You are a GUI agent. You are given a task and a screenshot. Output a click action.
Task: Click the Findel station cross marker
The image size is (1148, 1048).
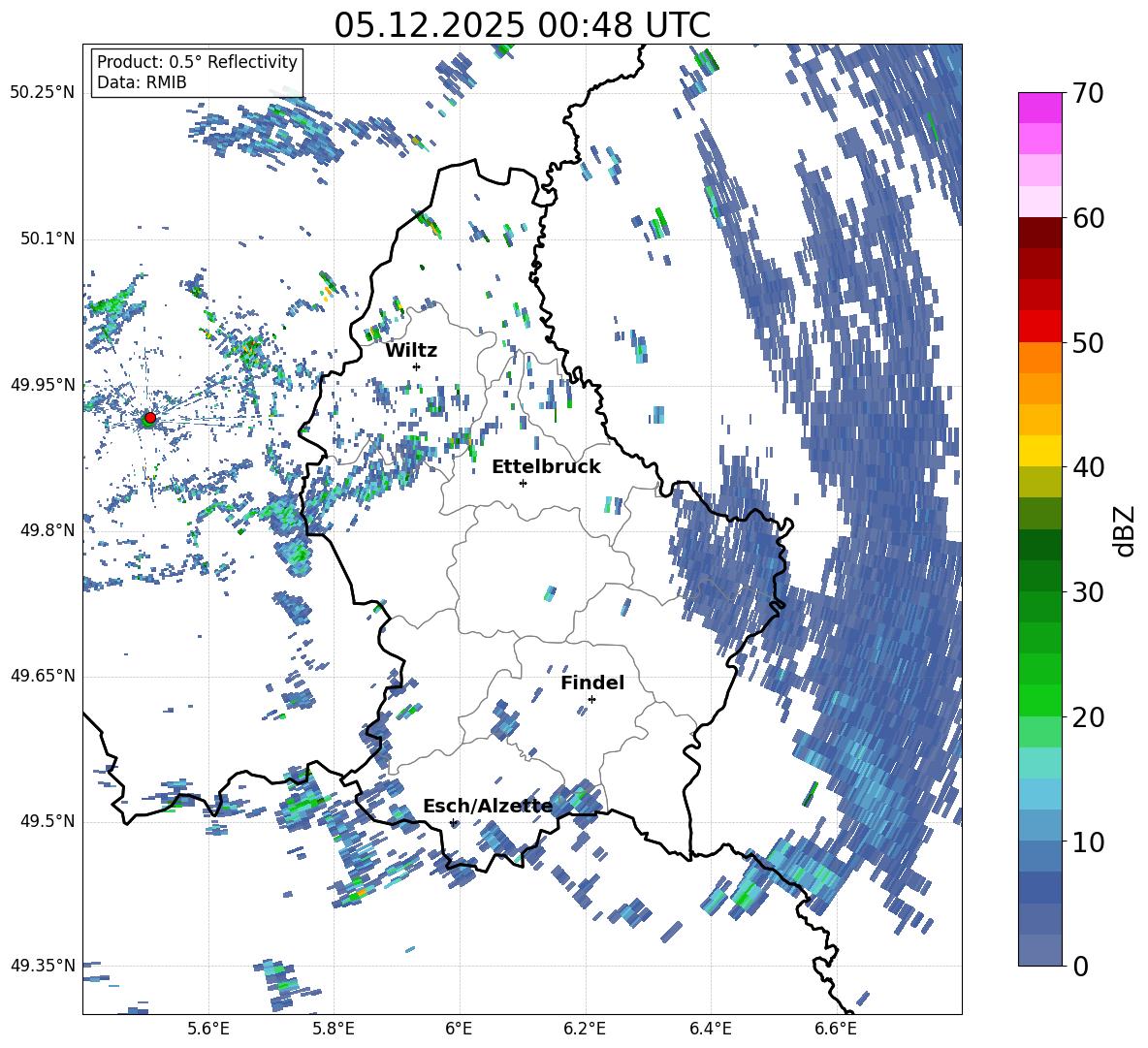pyautogui.click(x=591, y=700)
